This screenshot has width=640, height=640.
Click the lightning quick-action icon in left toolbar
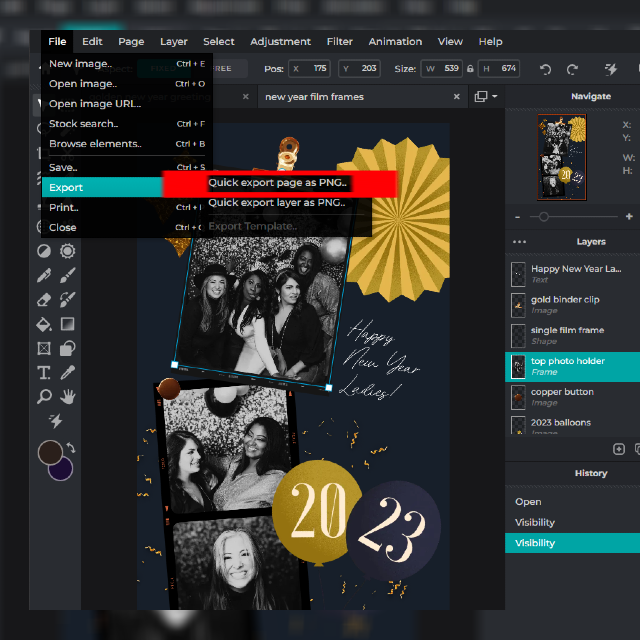click(56, 421)
